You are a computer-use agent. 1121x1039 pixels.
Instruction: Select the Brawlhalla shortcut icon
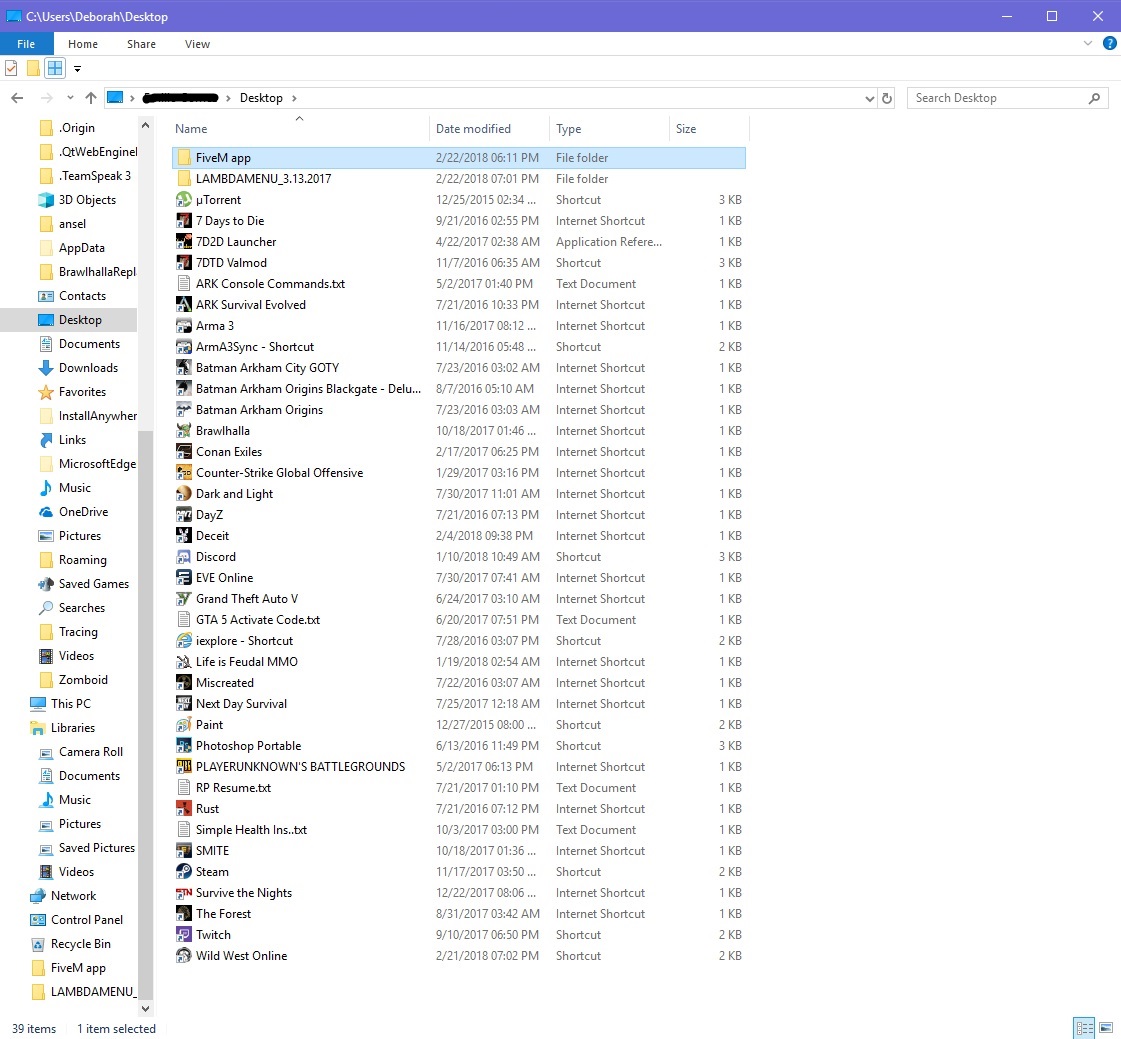184,430
